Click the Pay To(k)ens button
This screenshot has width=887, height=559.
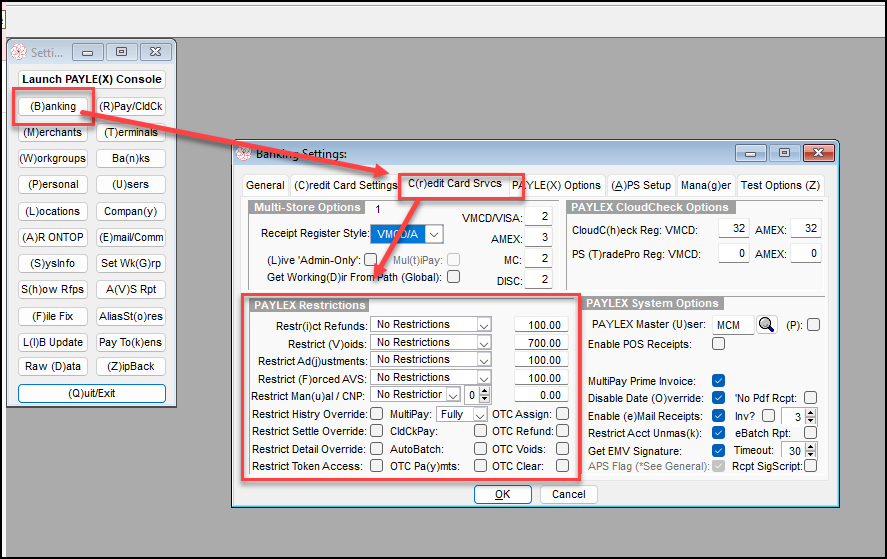coord(131,342)
